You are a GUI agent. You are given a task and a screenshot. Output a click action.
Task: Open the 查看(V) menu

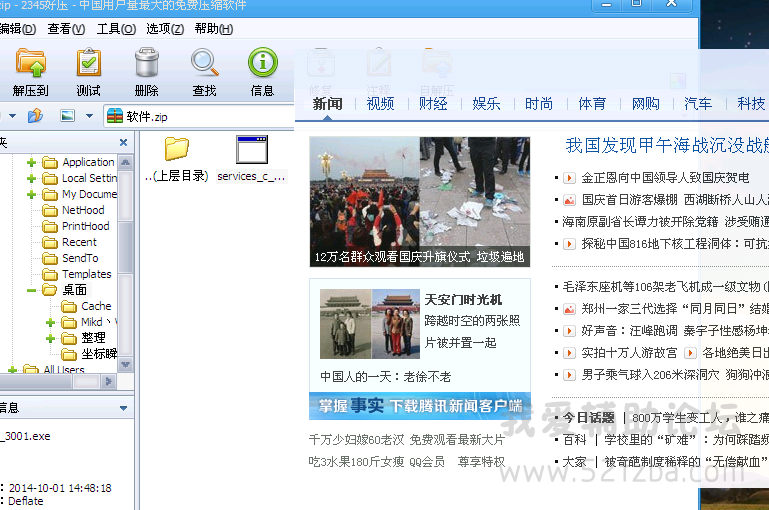[x=66, y=29]
